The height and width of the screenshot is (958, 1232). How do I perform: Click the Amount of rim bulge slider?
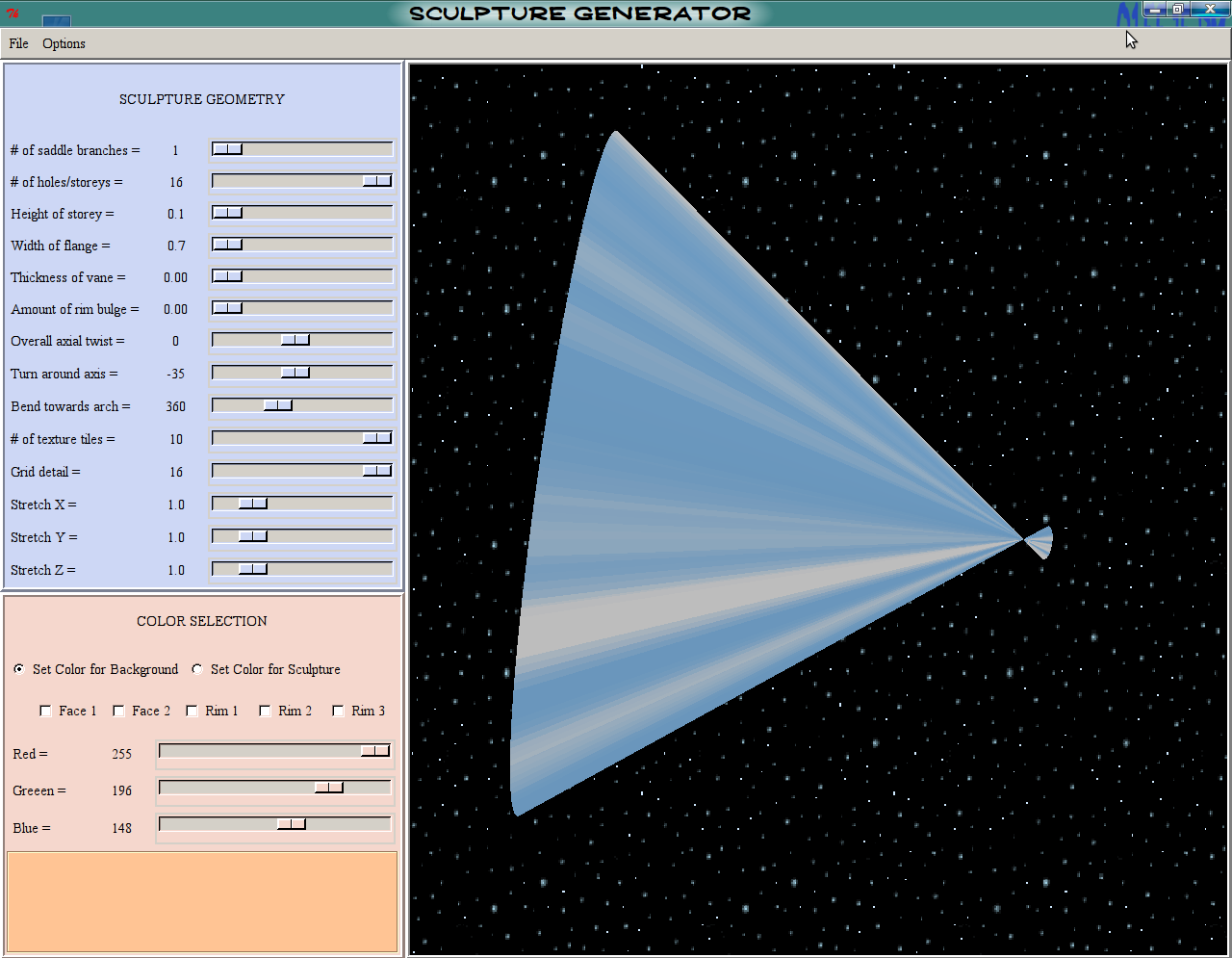coord(302,308)
